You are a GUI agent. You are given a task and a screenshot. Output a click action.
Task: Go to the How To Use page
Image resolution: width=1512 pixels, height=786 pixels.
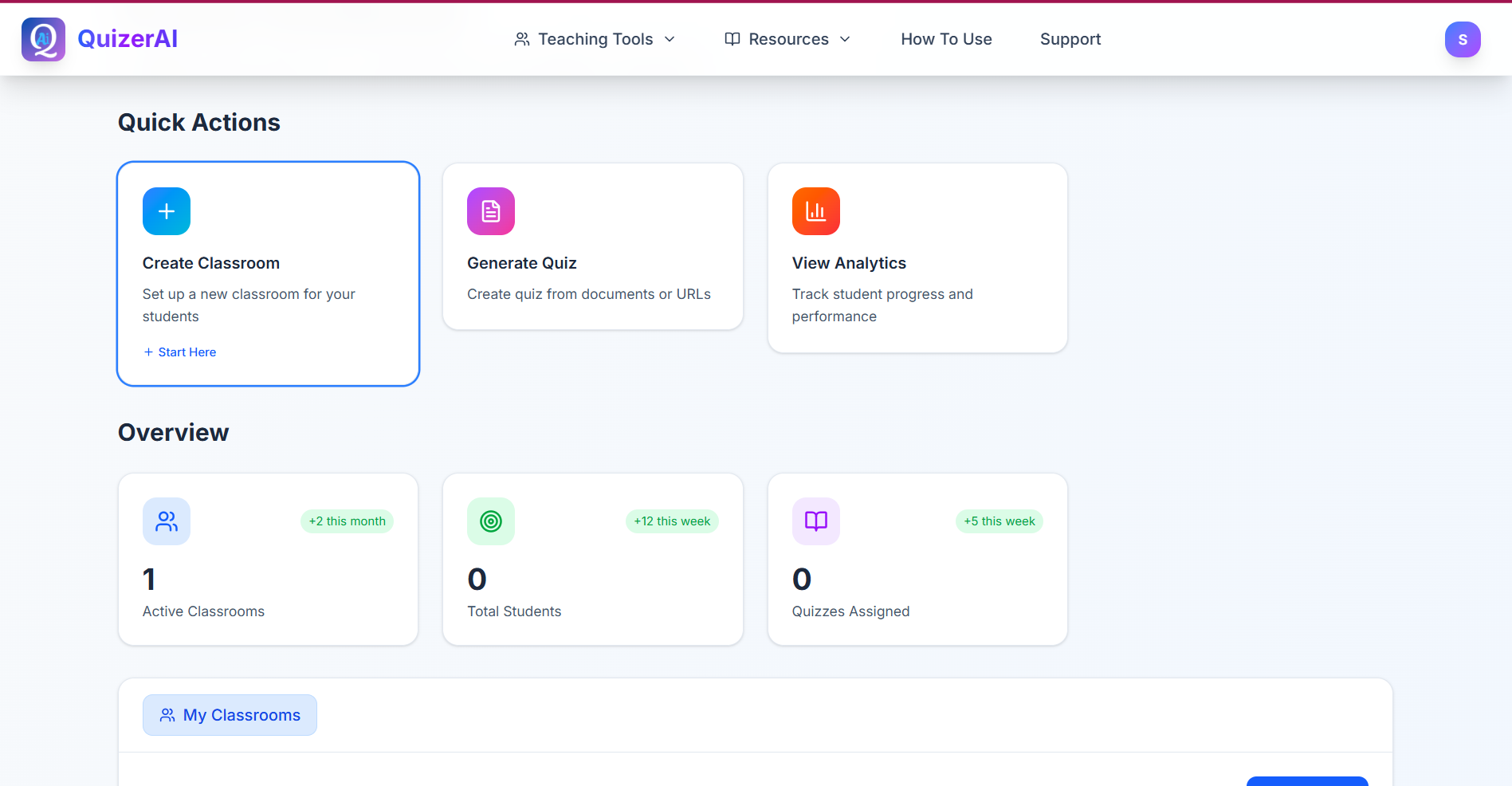point(946,39)
